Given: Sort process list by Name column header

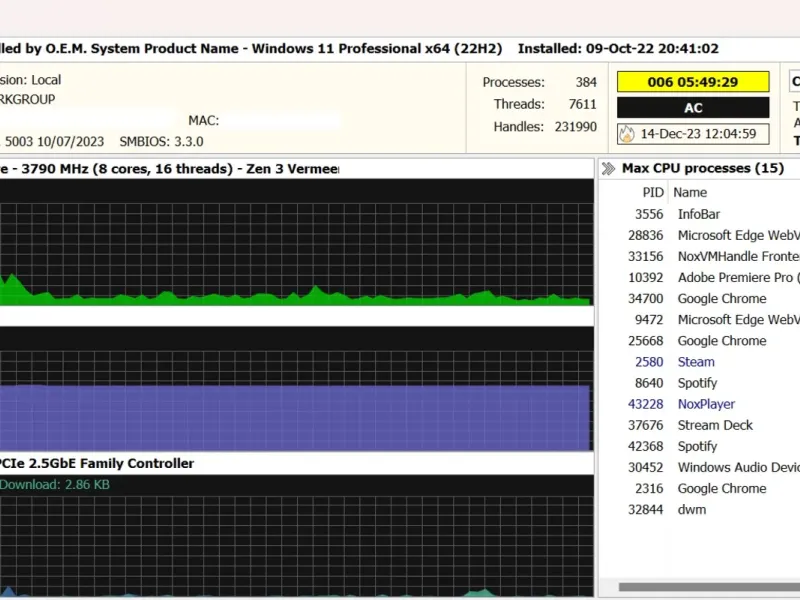Looking at the screenshot, I should (x=690, y=192).
